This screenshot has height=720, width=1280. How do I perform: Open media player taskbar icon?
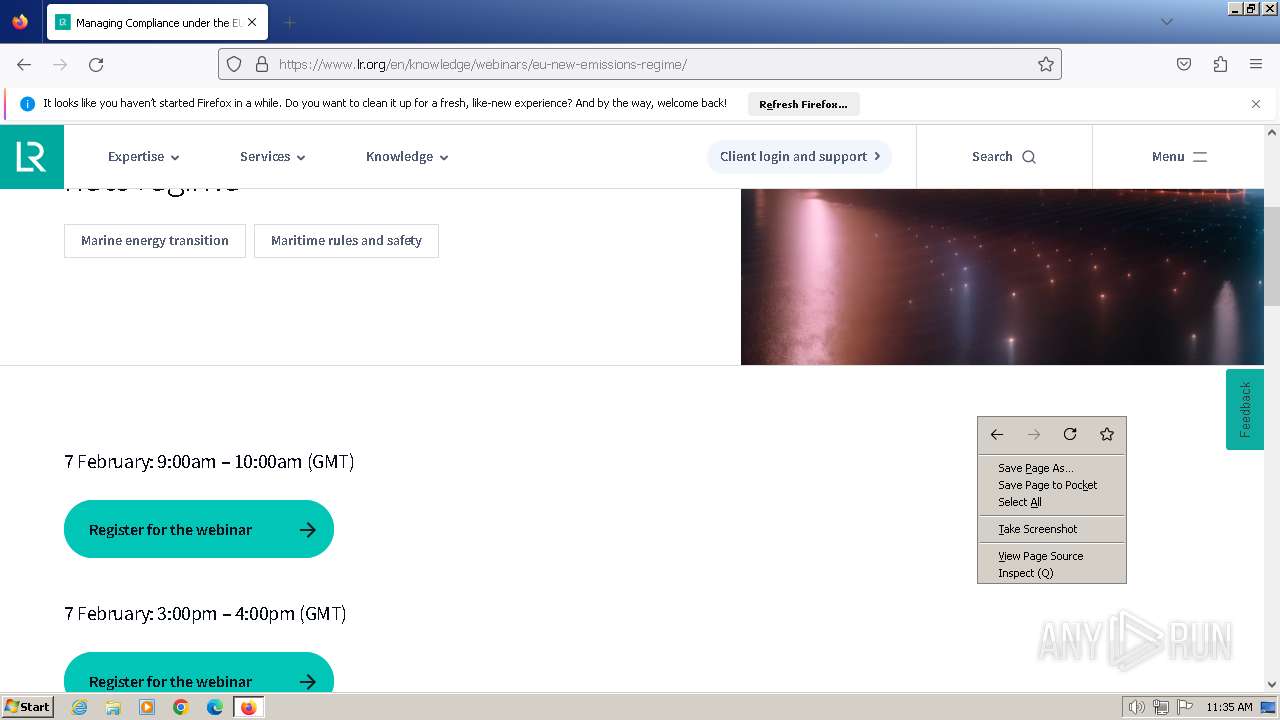click(147, 707)
